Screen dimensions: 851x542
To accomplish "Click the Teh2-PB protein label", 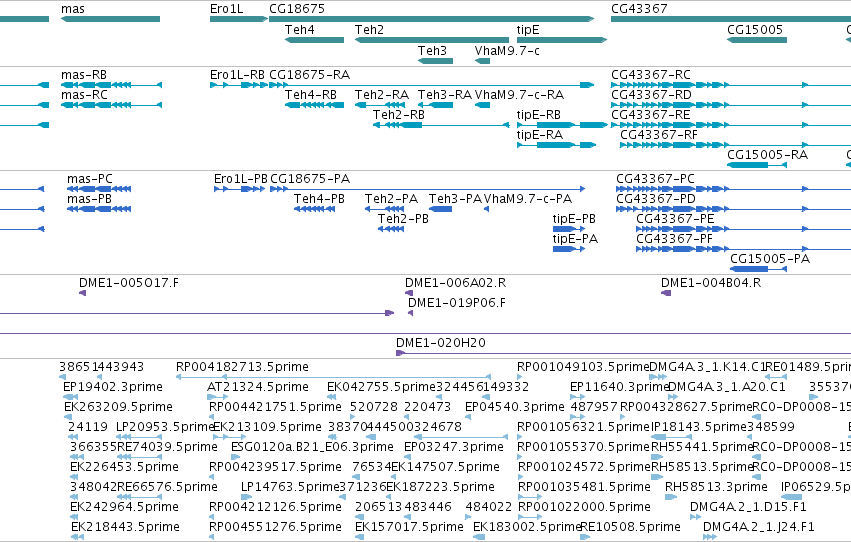I will (403, 219).
